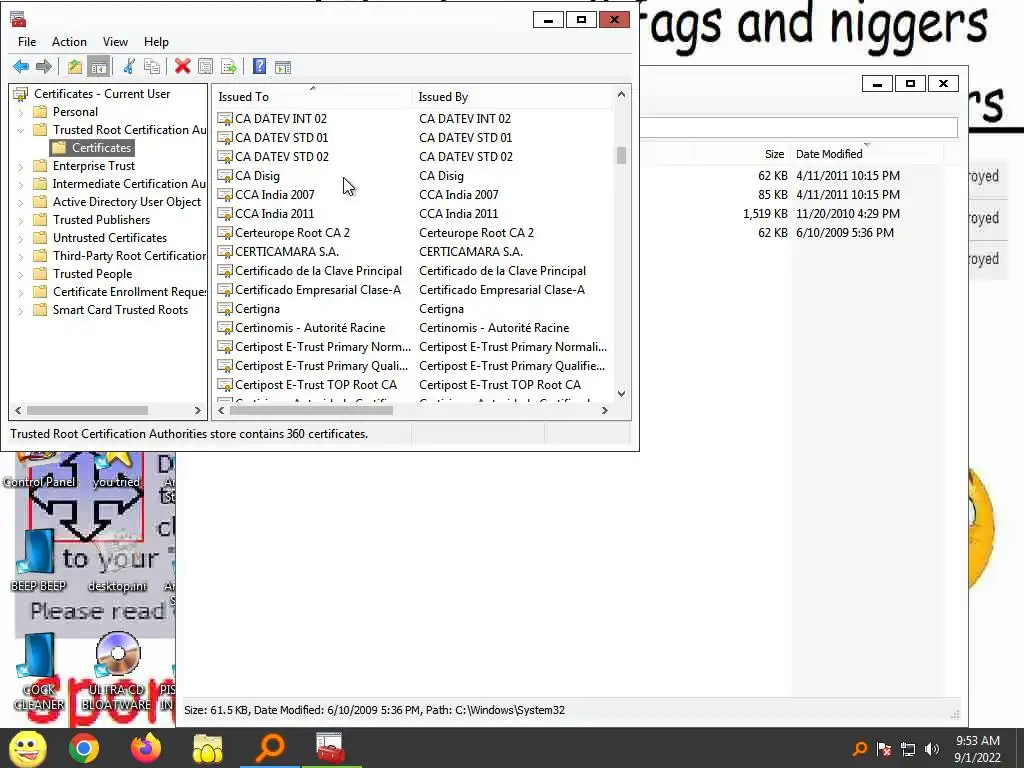Viewport: 1024px width, 768px height.
Task: Click the network tray icon
Action: pyautogui.click(x=908, y=749)
